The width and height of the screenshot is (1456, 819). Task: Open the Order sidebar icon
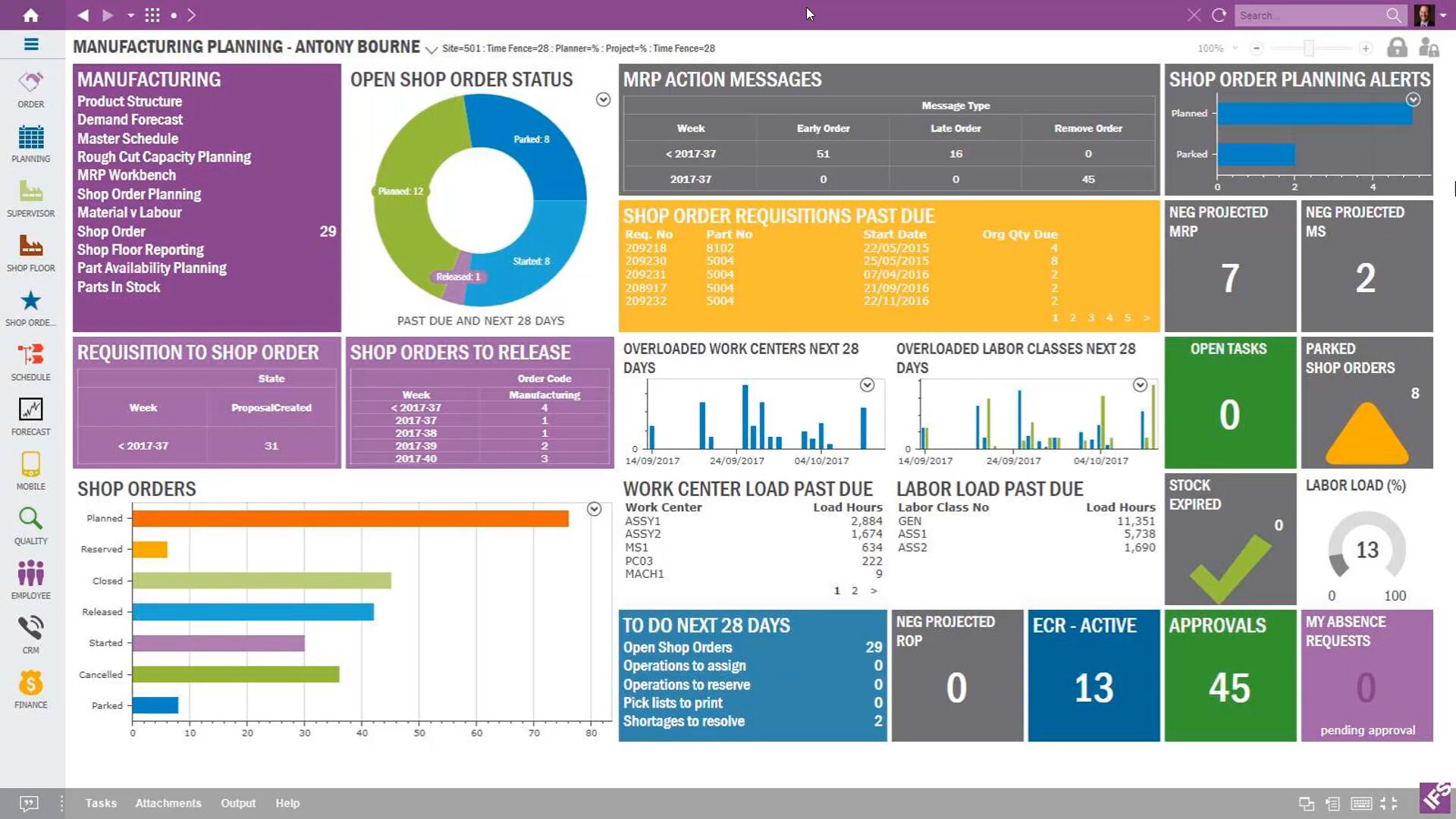point(31,89)
